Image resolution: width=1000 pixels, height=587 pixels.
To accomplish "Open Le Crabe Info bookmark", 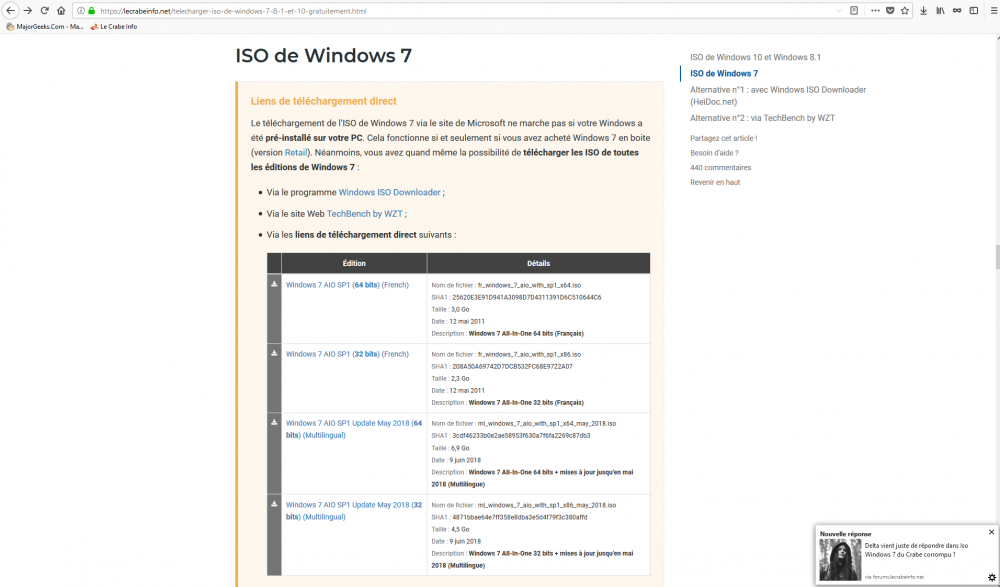I will pyautogui.click(x=113, y=26).
